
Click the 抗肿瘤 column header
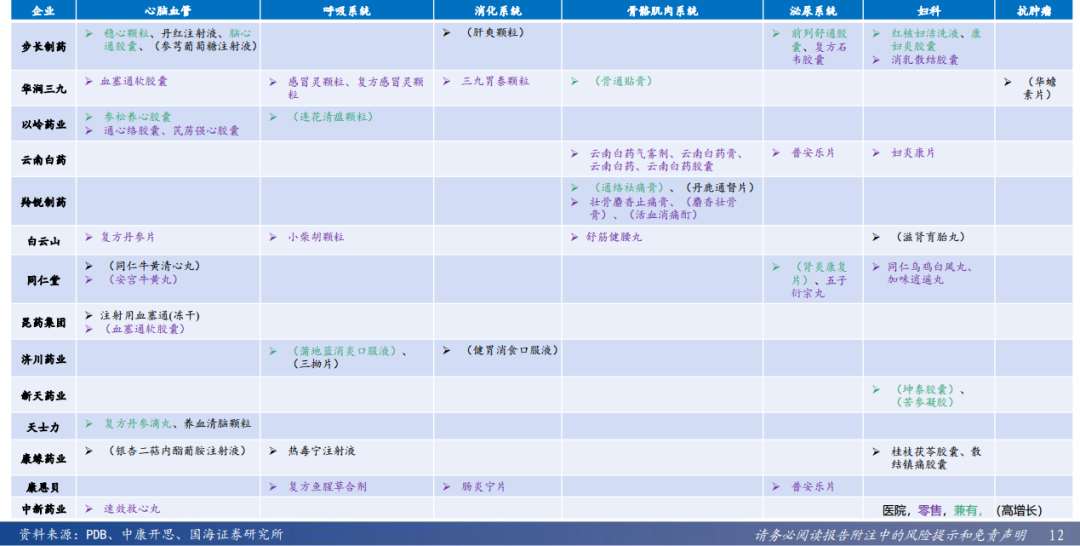tap(1033, 10)
